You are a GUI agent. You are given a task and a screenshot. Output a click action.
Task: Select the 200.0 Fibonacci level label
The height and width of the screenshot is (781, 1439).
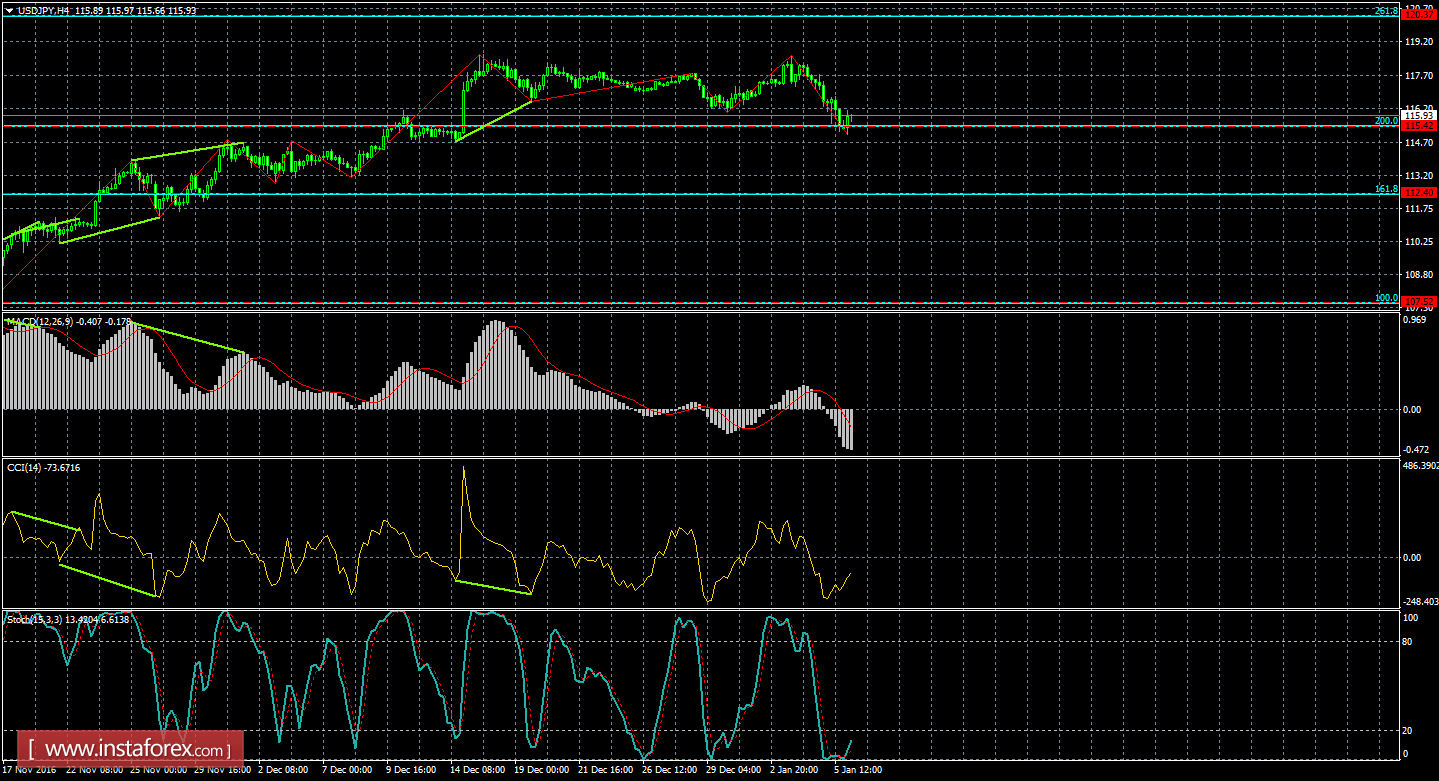coord(1385,121)
